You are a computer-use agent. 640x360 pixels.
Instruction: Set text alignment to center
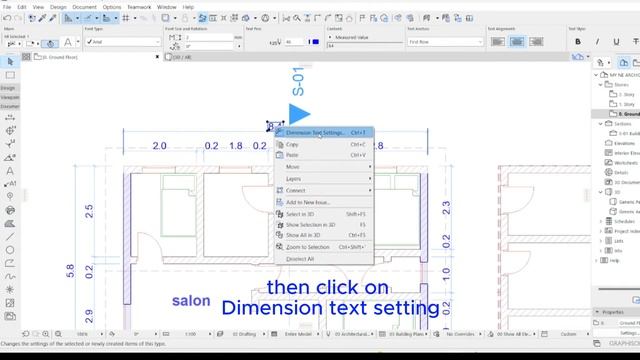click(x=517, y=42)
